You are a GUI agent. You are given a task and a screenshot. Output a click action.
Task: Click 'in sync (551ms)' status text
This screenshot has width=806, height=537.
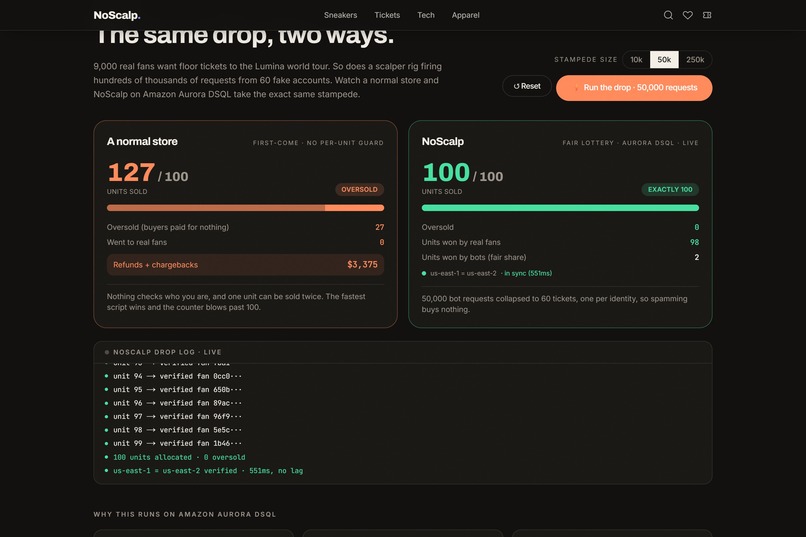528,273
